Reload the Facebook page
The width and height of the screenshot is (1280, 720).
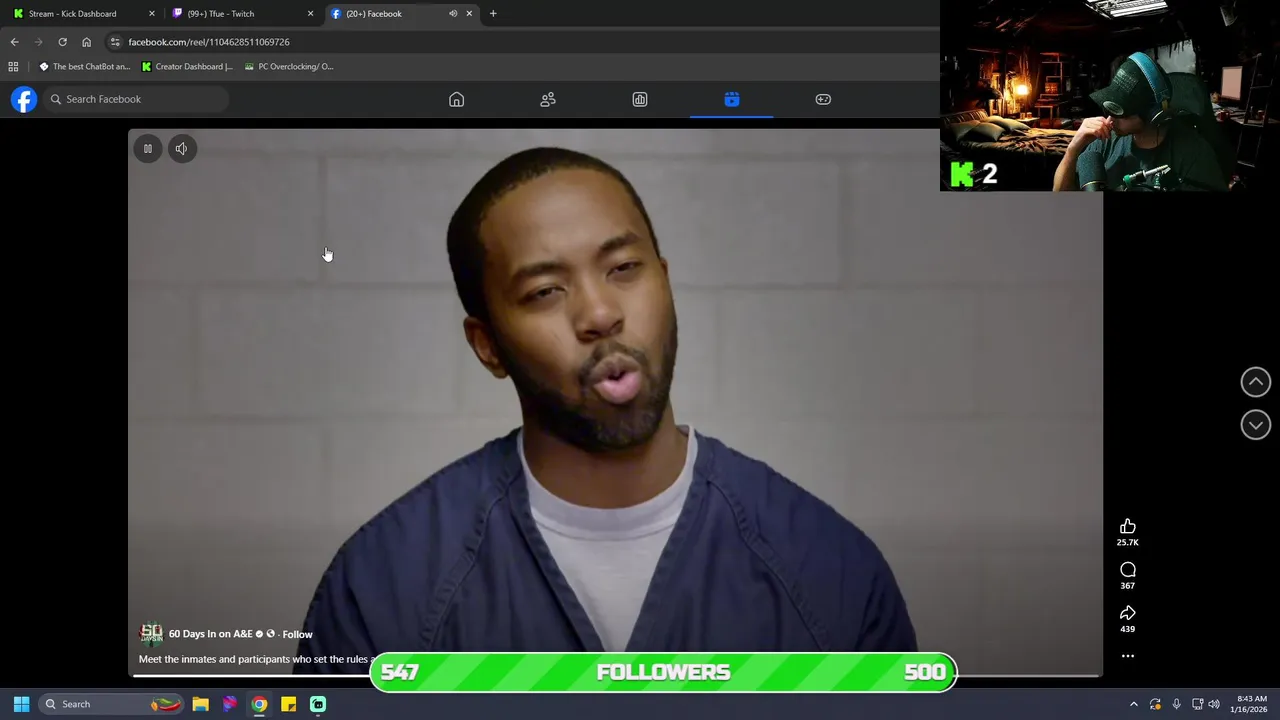point(62,42)
